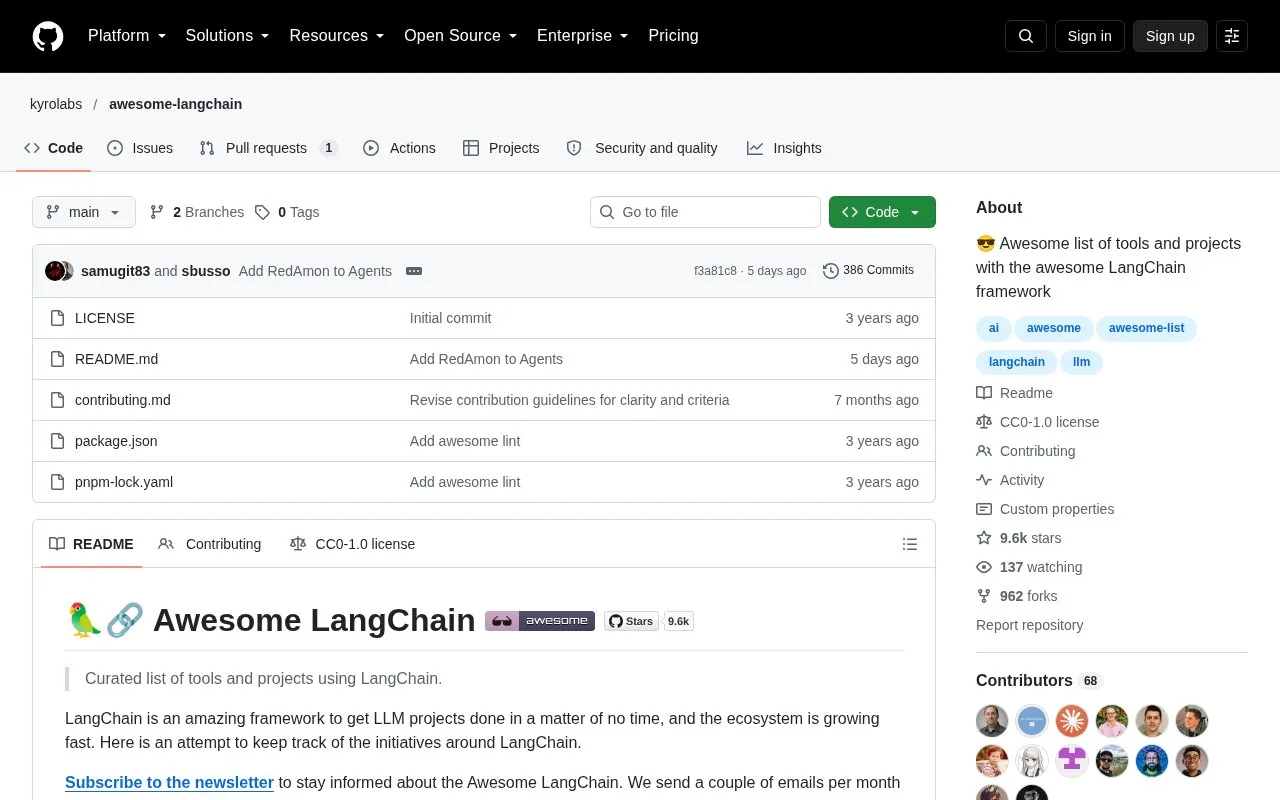The height and width of the screenshot is (800, 1280).
Task: Click the history clock icon by 386 Commits
Action: (830, 270)
